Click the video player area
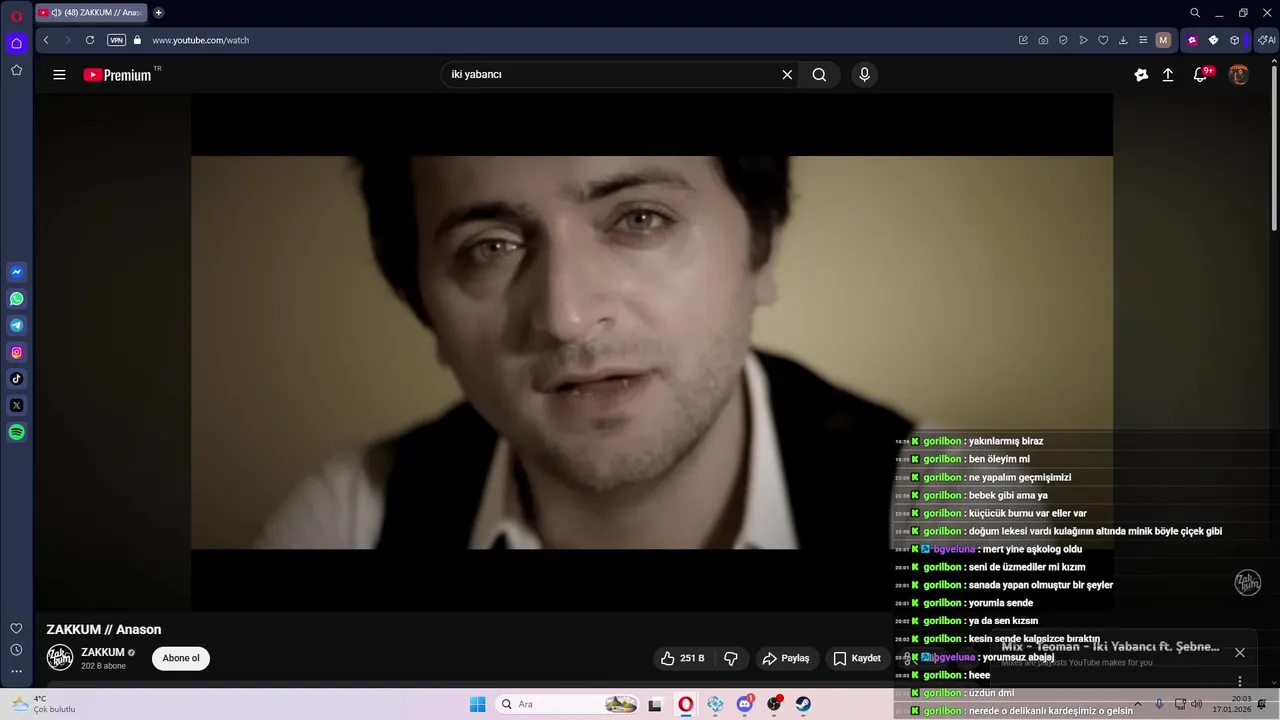1280x720 pixels. point(652,352)
